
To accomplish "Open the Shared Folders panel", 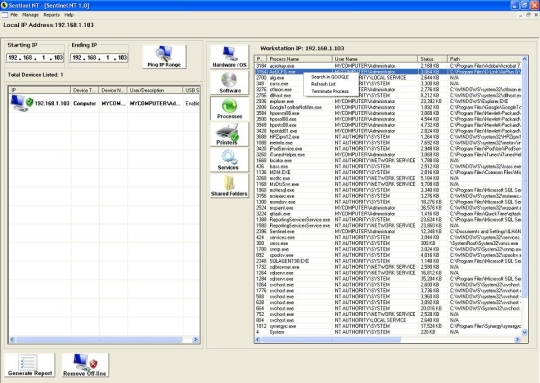I will click(229, 186).
